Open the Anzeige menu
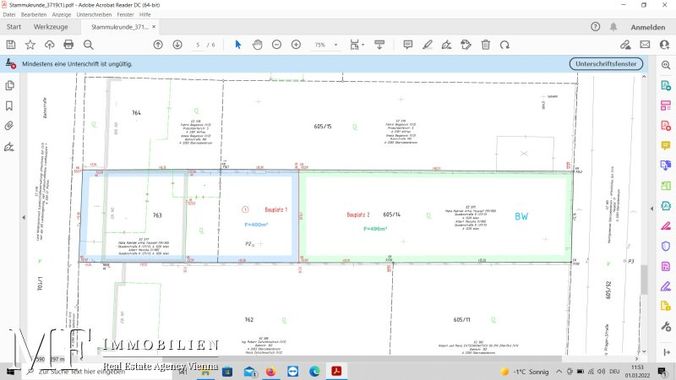The image size is (676, 380). click(x=62, y=14)
